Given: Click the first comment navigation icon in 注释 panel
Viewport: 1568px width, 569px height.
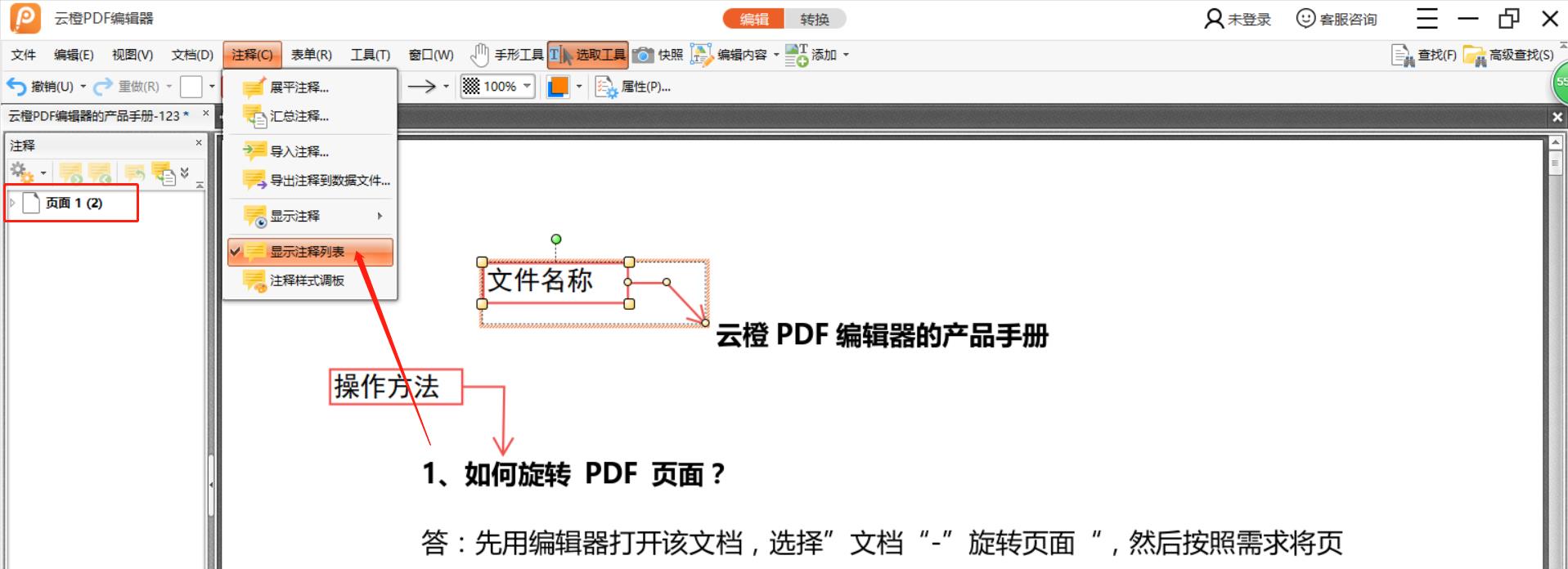Looking at the screenshot, I should 71,172.
